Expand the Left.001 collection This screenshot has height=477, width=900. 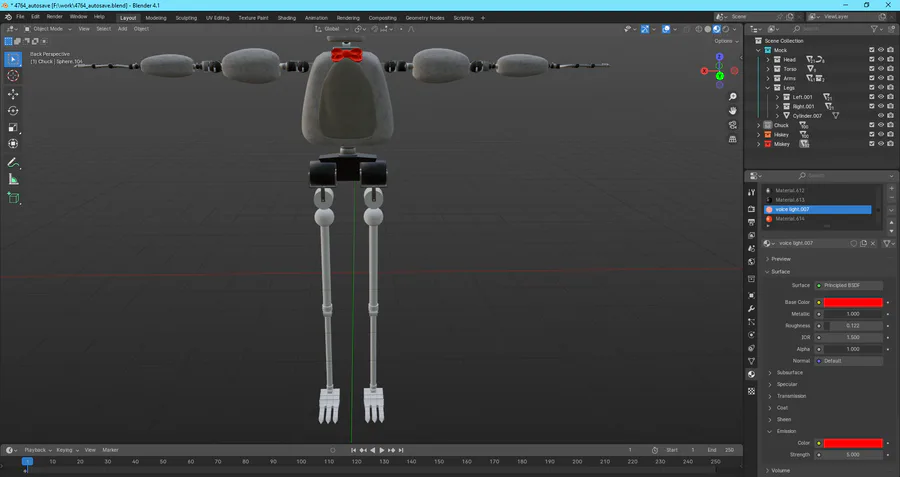coord(777,97)
